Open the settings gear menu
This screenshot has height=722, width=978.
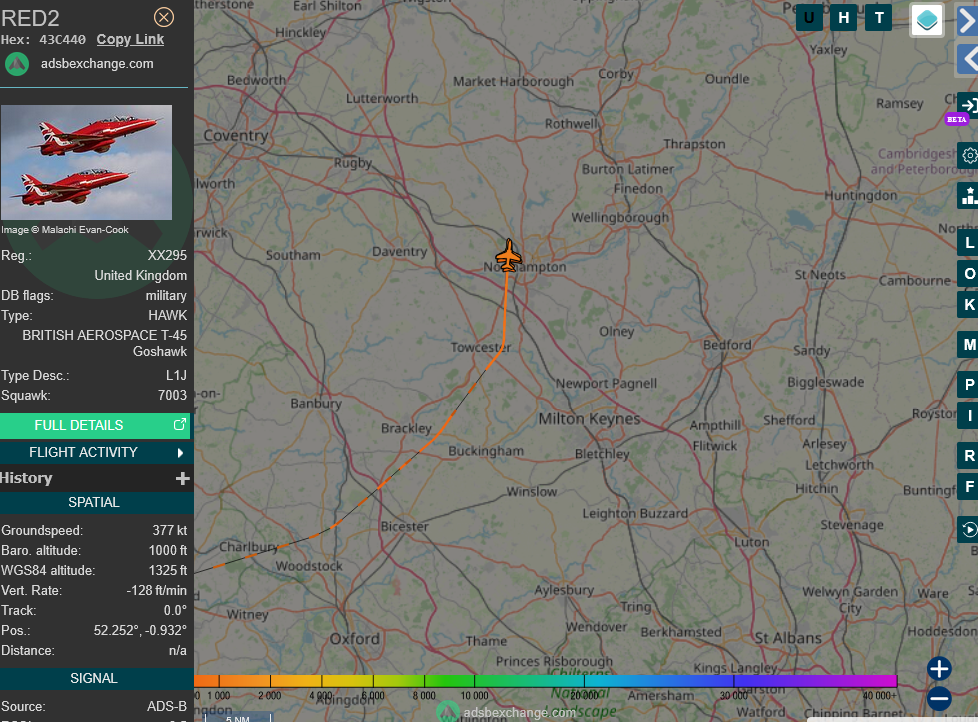click(968, 155)
